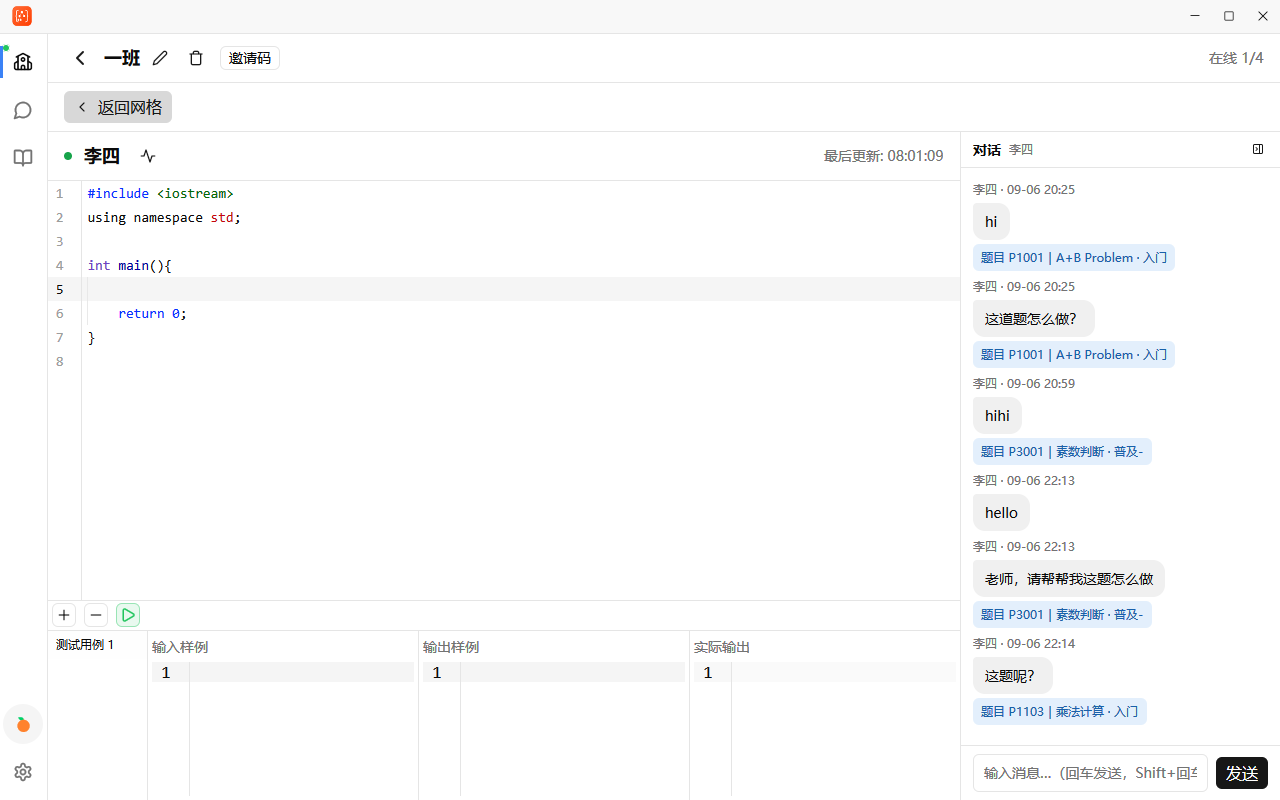Click the "hihi" chat message bubble
This screenshot has height=800, width=1280.
pyautogui.click(x=997, y=416)
